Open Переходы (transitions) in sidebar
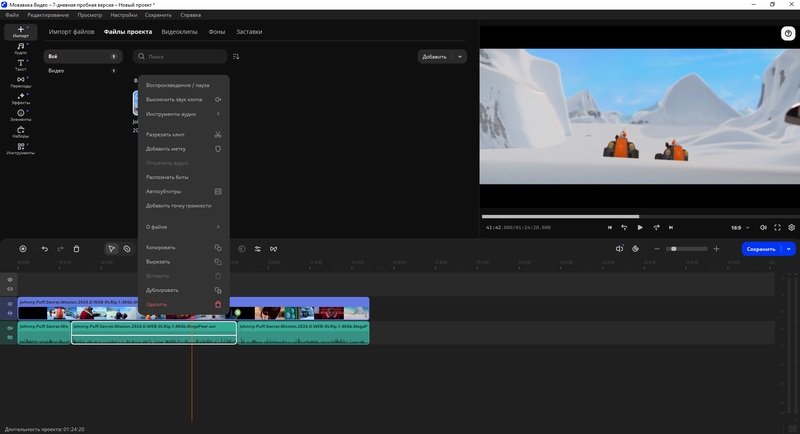The width and height of the screenshot is (800, 434). click(21, 82)
